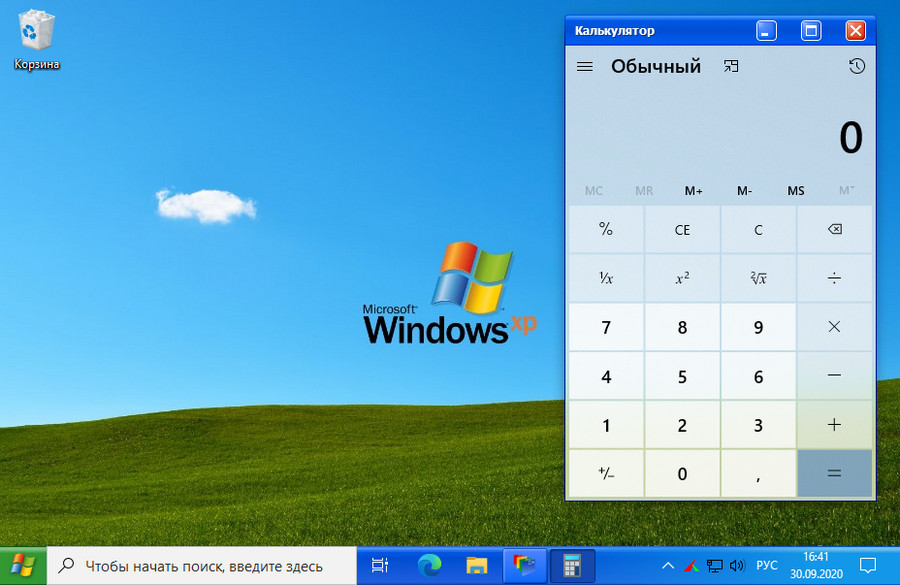Open Task View from taskbar
This screenshot has height=585, width=900.
pos(380,566)
